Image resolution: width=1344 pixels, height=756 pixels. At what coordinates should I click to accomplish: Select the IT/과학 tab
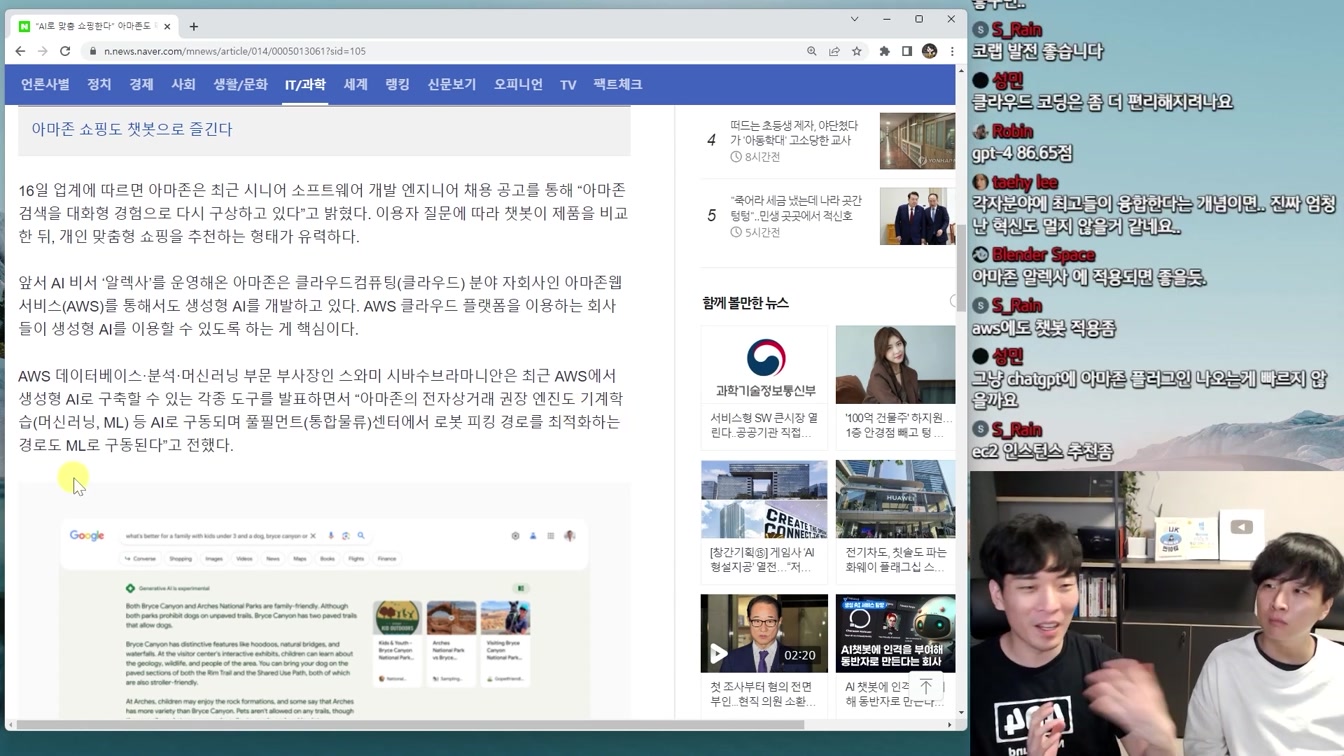click(x=305, y=85)
